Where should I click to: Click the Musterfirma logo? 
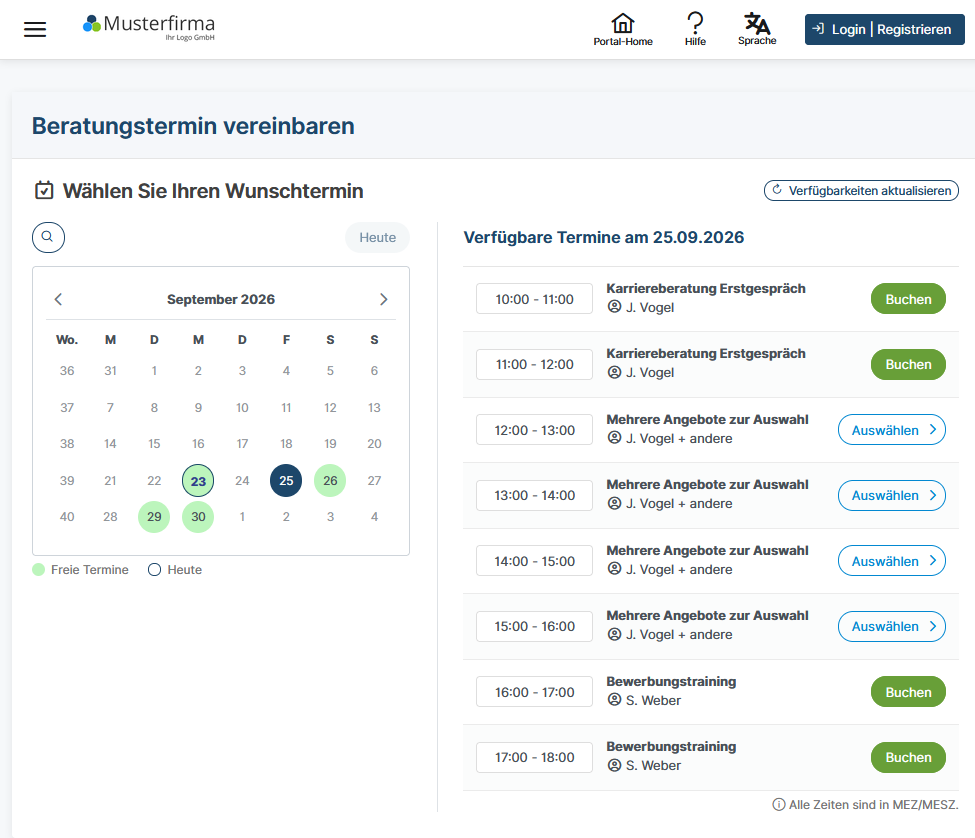pos(149,27)
